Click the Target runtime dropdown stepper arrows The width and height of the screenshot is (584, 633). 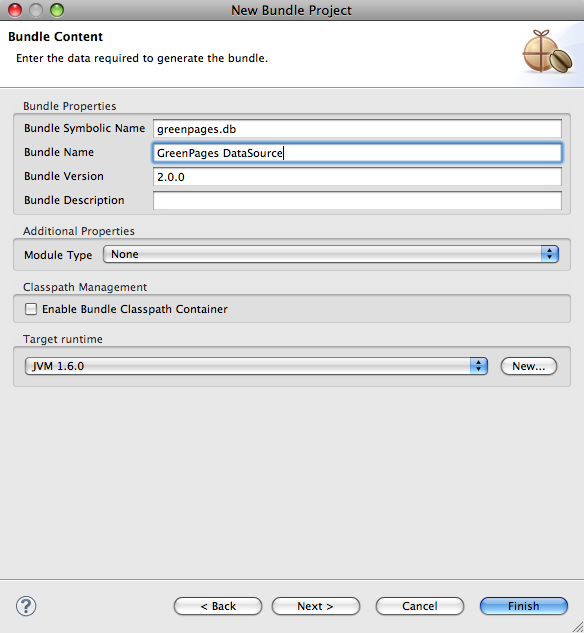[x=479, y=366]
